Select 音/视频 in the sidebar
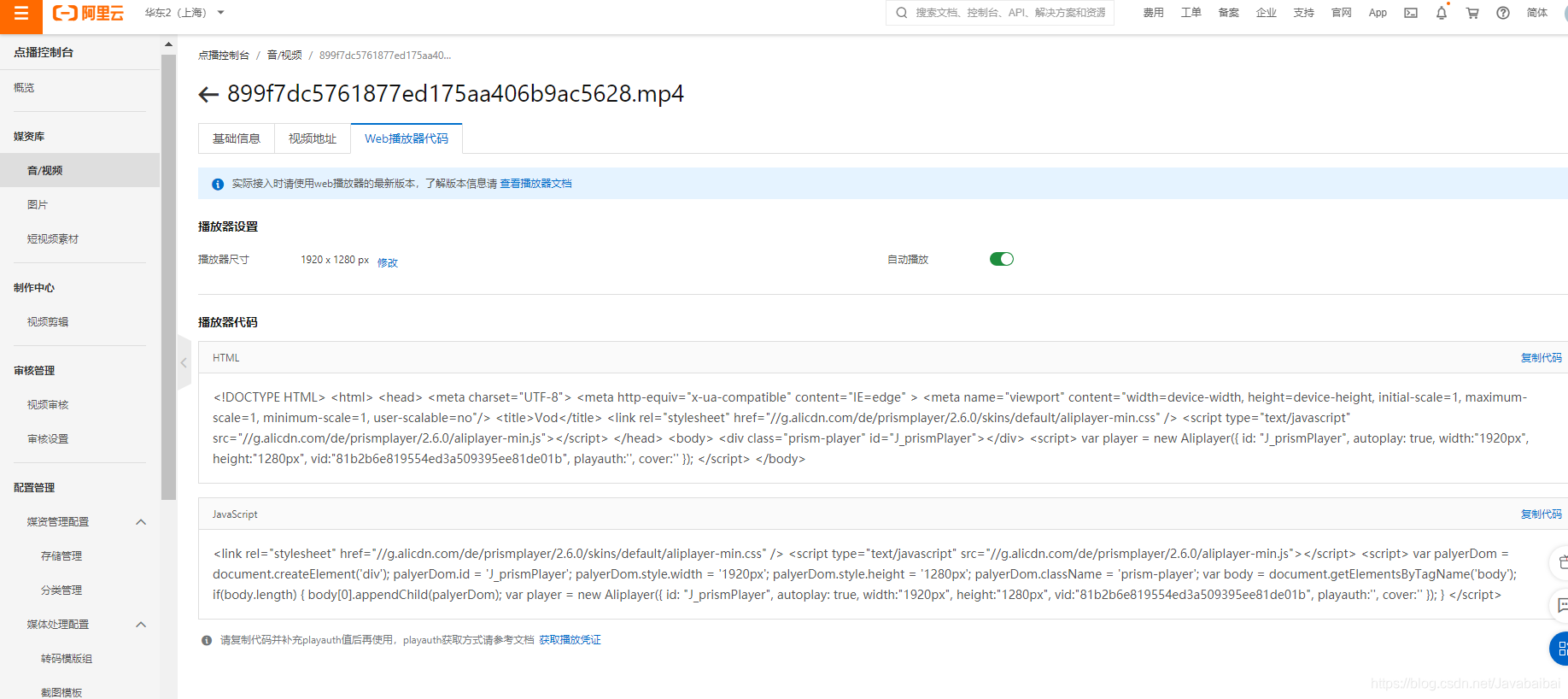 [x=79, y=170]
